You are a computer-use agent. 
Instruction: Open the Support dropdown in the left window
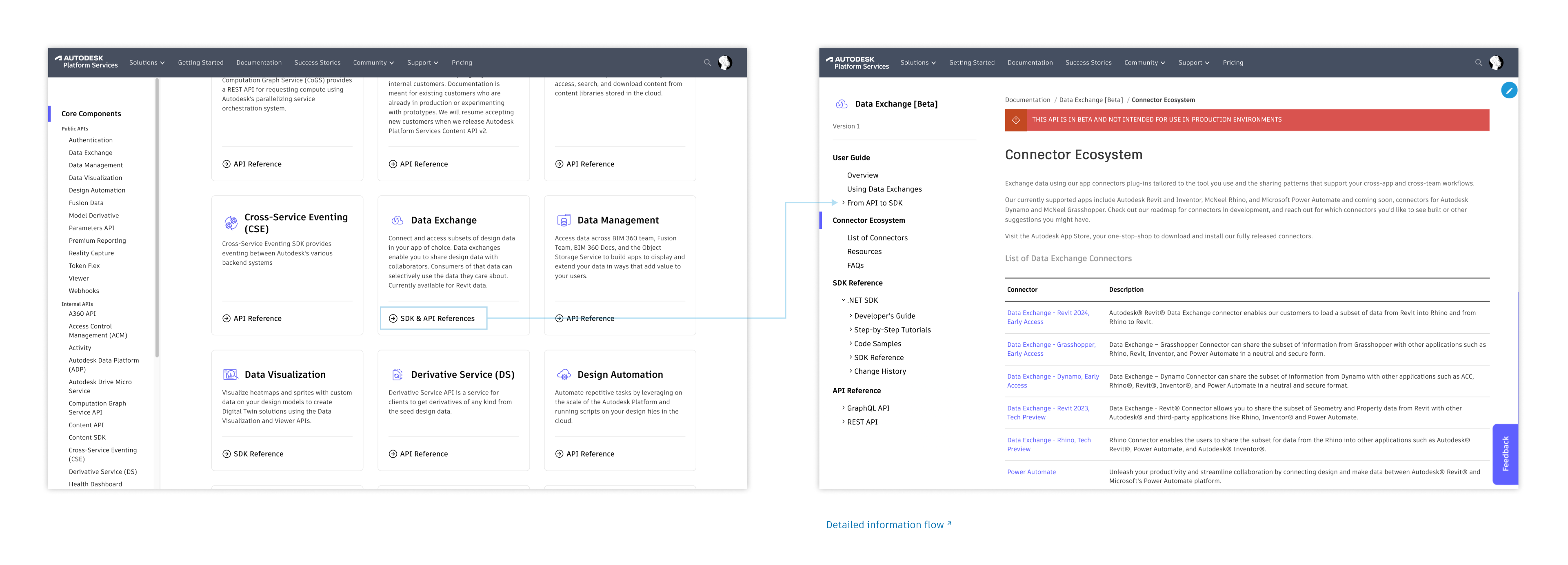pos(422,63)
